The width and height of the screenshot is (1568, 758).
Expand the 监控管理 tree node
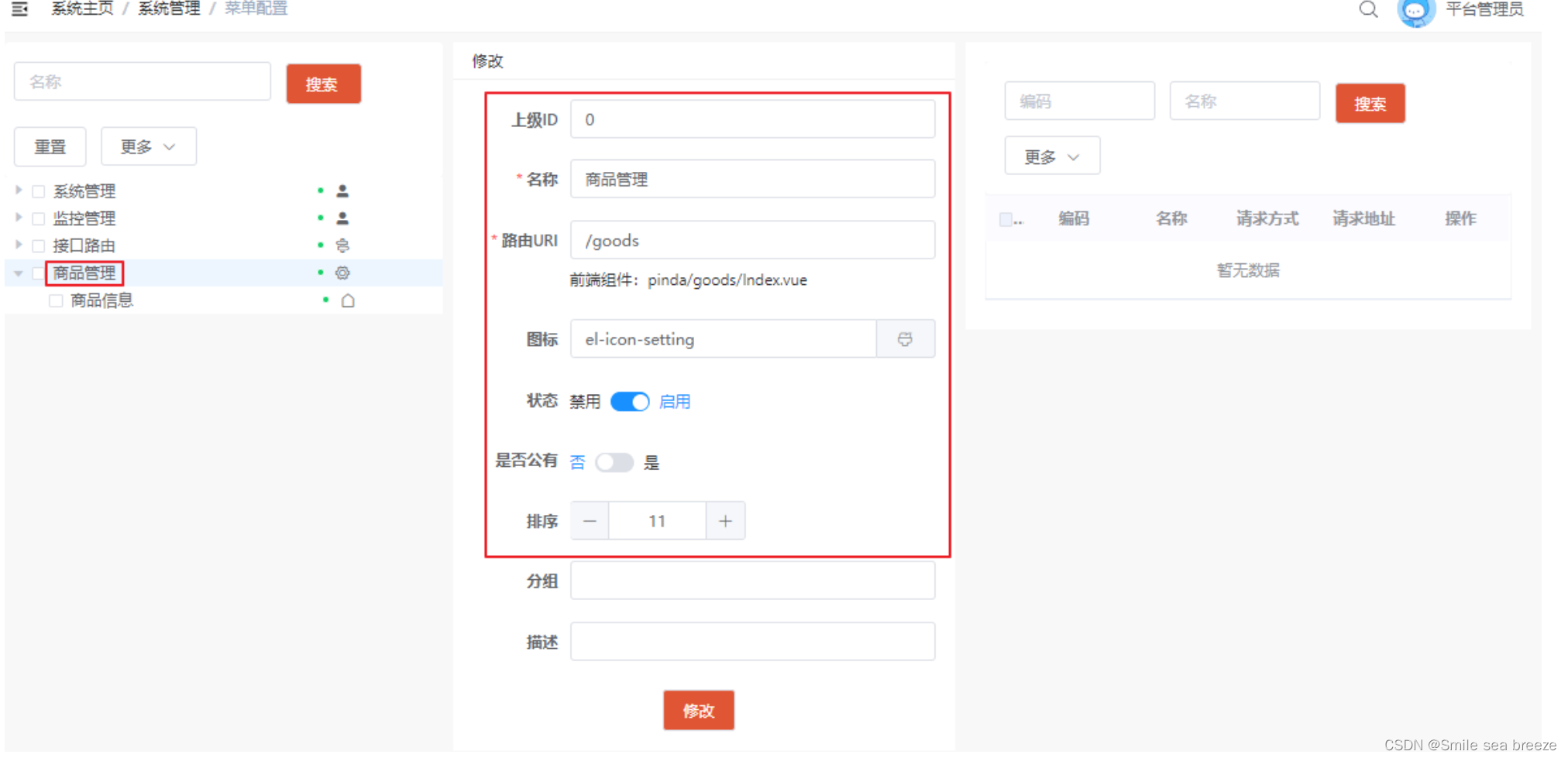(19, 218)
